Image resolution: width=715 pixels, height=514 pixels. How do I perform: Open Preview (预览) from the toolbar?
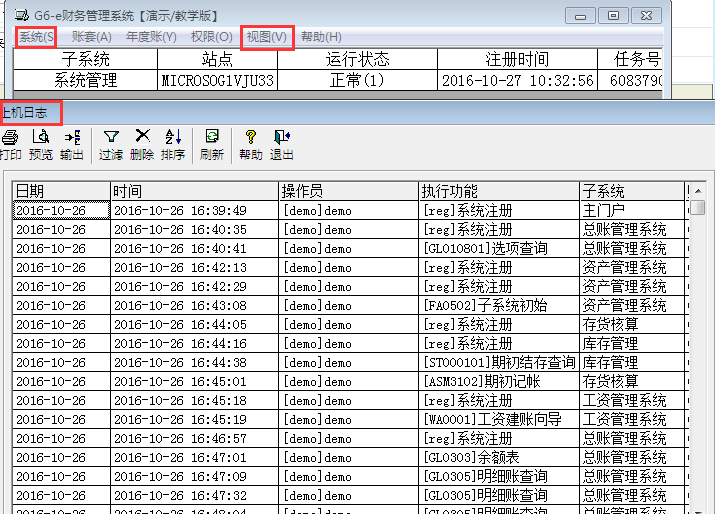coord(41,145)
